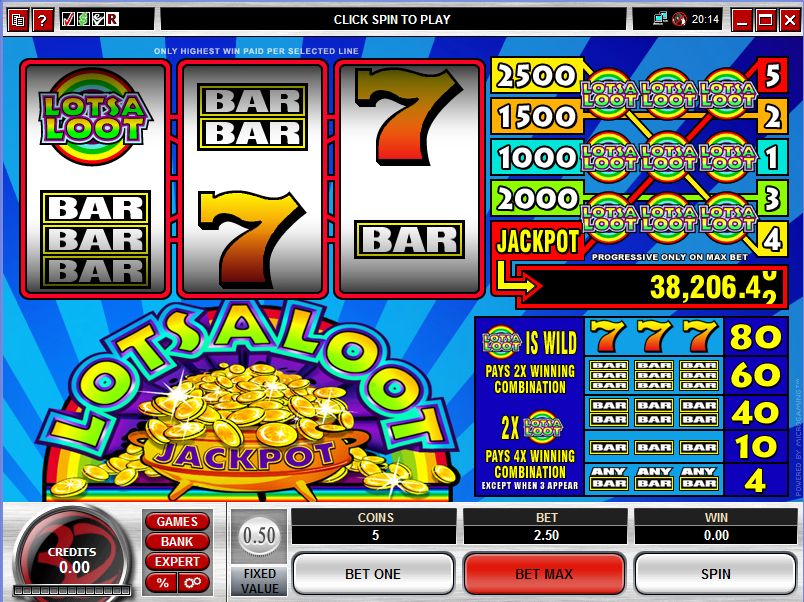Click the R icon in top bar
This screenshot has height=602, width=804.
(112, 20)
